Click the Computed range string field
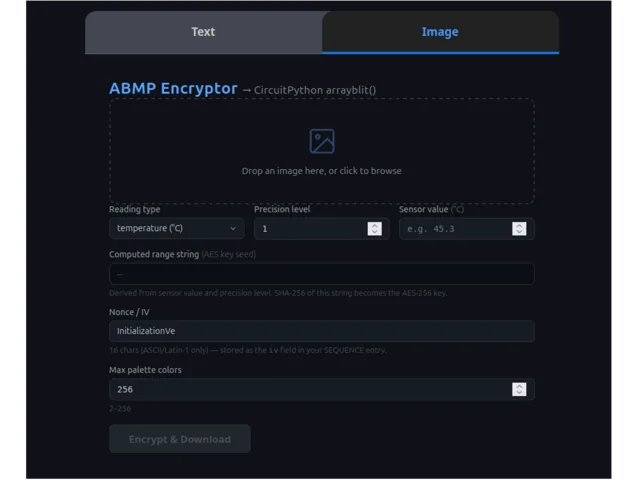 tap(322, 274)
